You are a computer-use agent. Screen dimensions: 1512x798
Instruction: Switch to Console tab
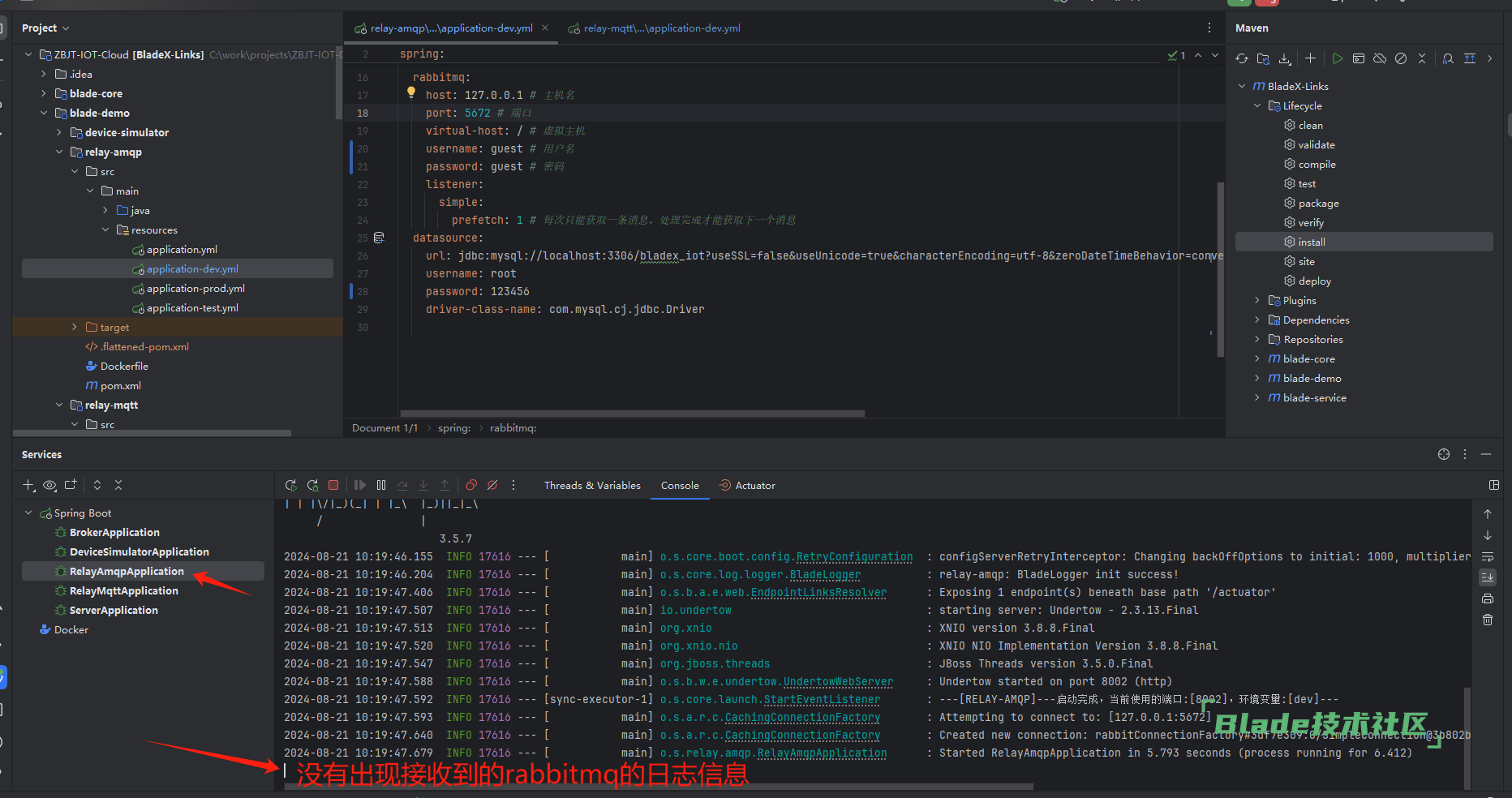680,485
